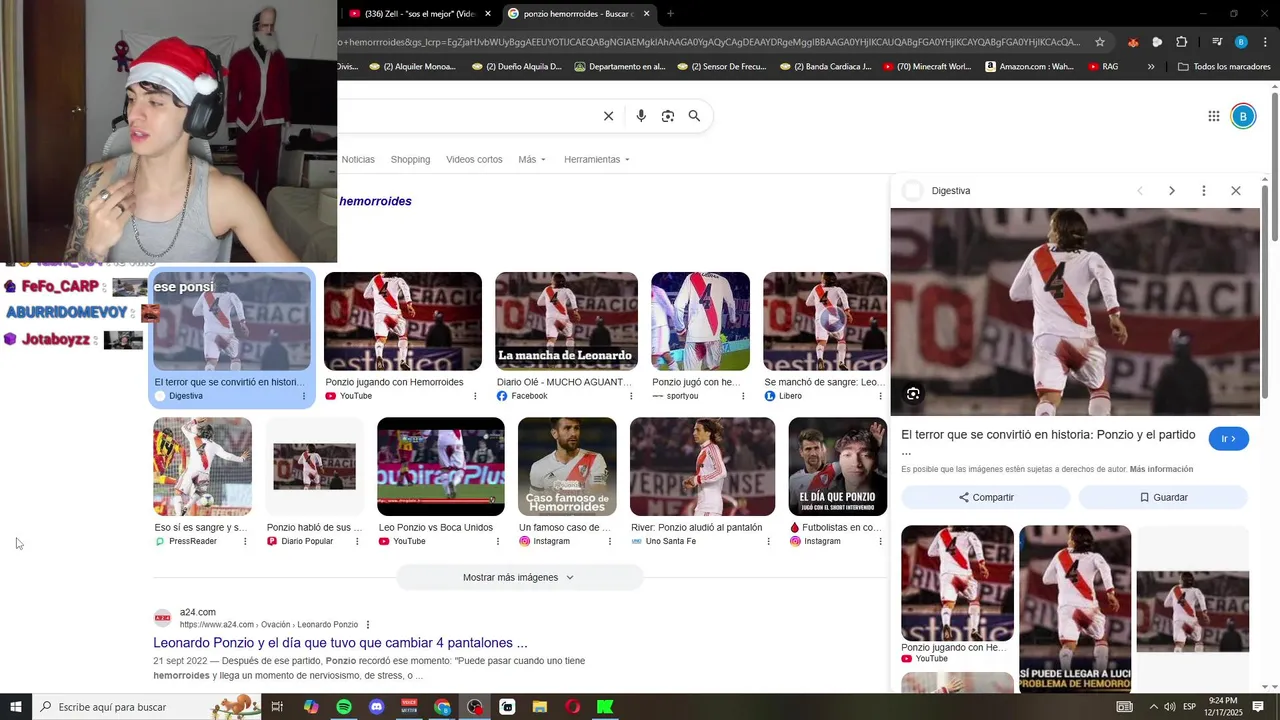Open the Google apps grid
The width and height of the screenshot is (1280, 720).
pyautogui.click(x=1214, y=116)
